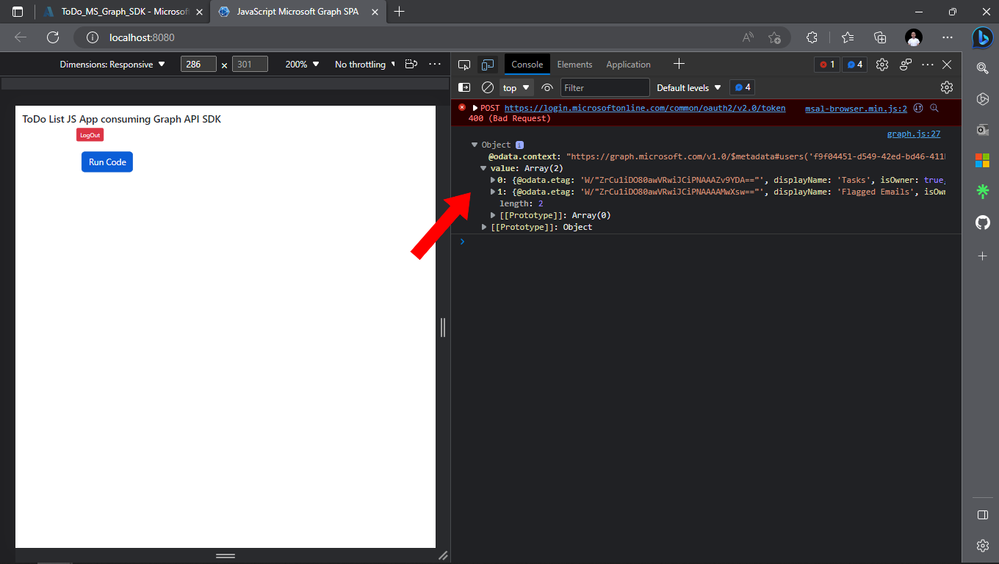The image size is (999, 564).
Task: Clear the console with the ban icon
Action: pyautogui.click(x=487, y=87)
